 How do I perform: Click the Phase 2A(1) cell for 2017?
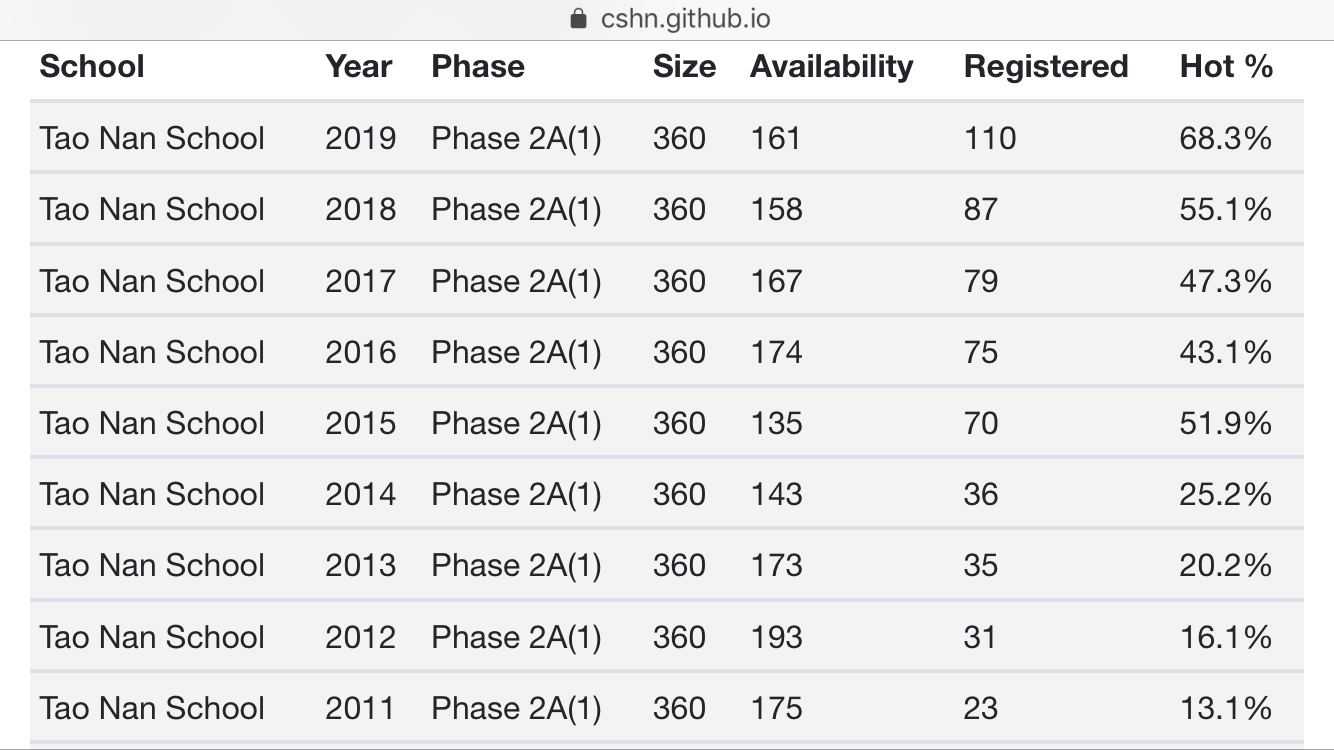tap(516, 281)
